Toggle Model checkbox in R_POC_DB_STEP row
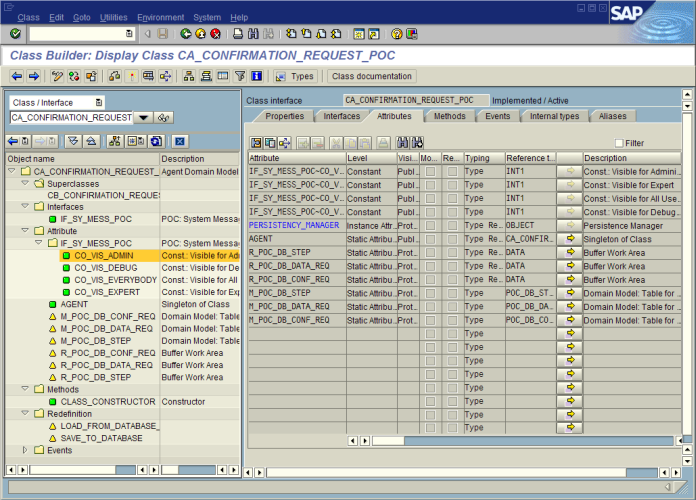The image size is (696, 500). pyautogui.click(x=430, y=253)
